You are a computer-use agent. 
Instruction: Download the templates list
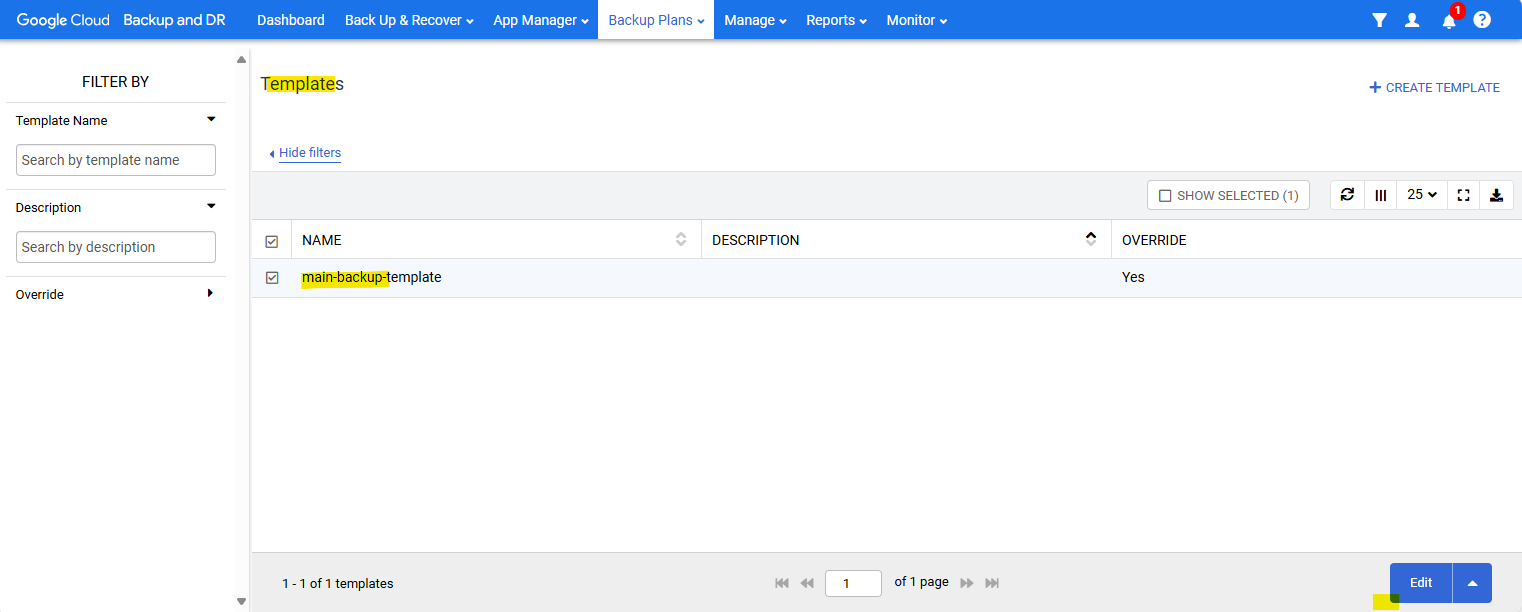pos(1496,195)
